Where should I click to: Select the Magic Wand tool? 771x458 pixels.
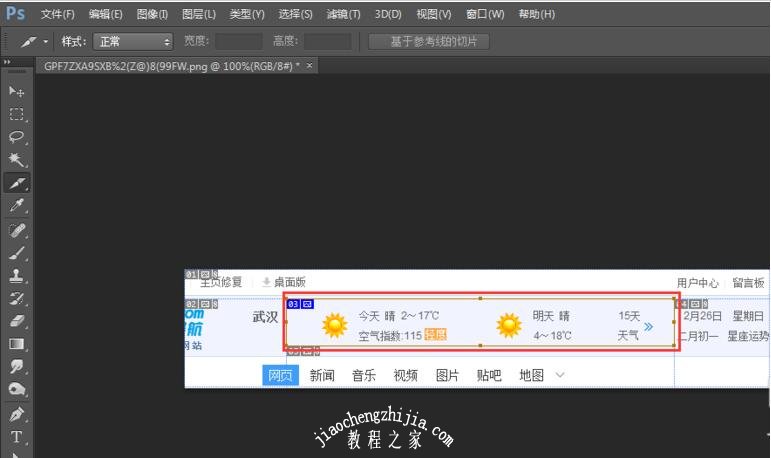pyautogui.click(x=16, y=160)
